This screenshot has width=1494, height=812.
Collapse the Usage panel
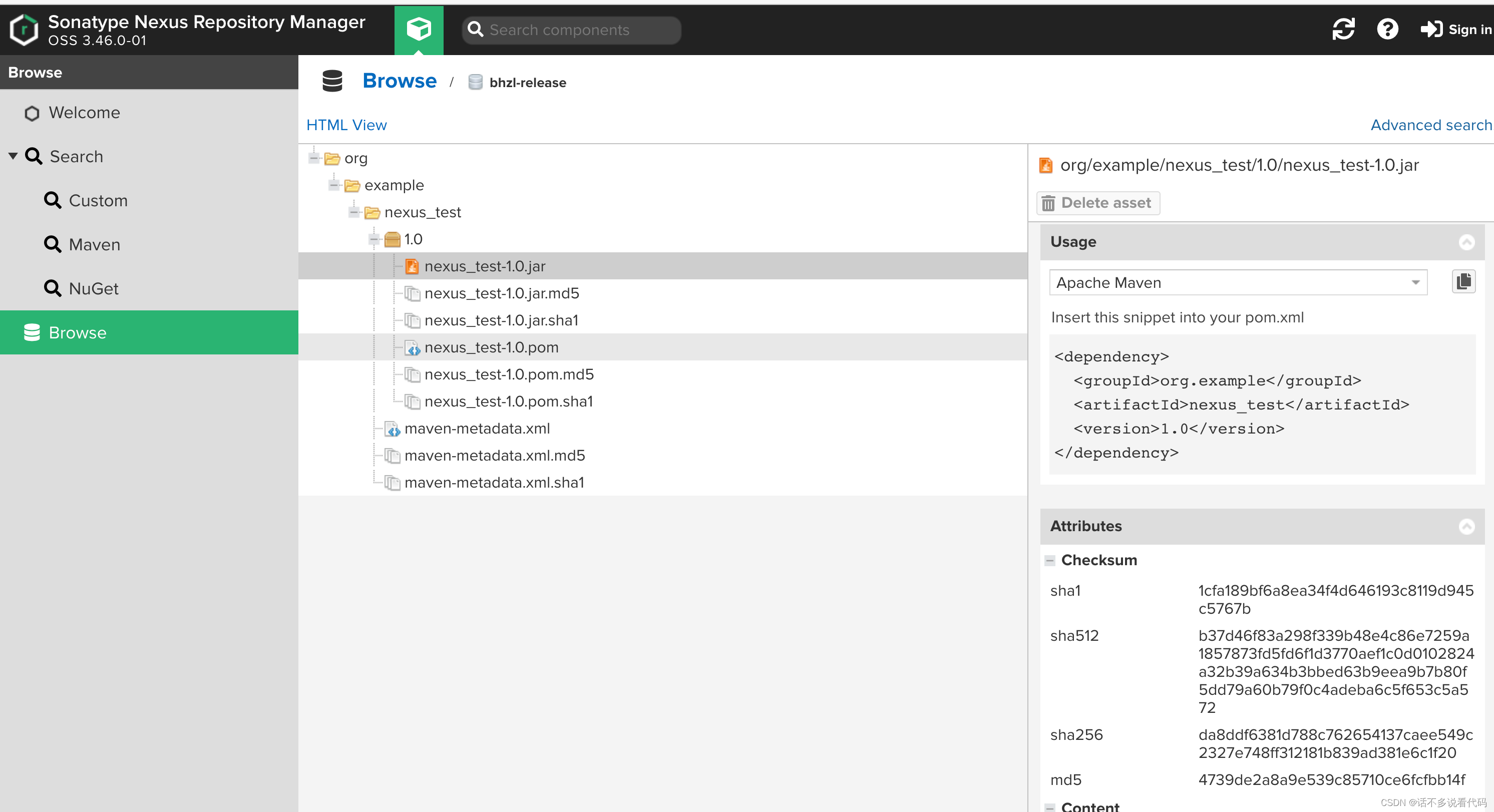pos(1466,242)
